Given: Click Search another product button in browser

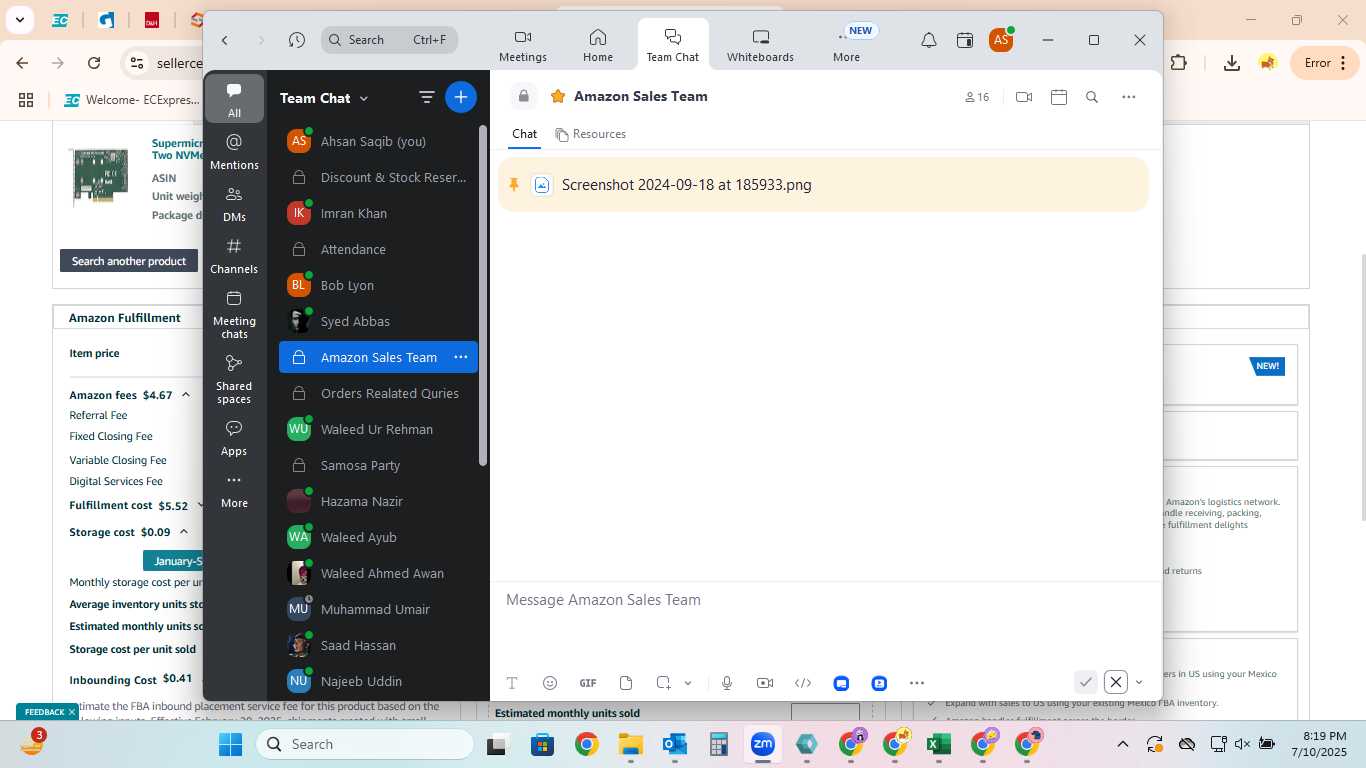Looking at the screenshot, I should pos(129,261).
